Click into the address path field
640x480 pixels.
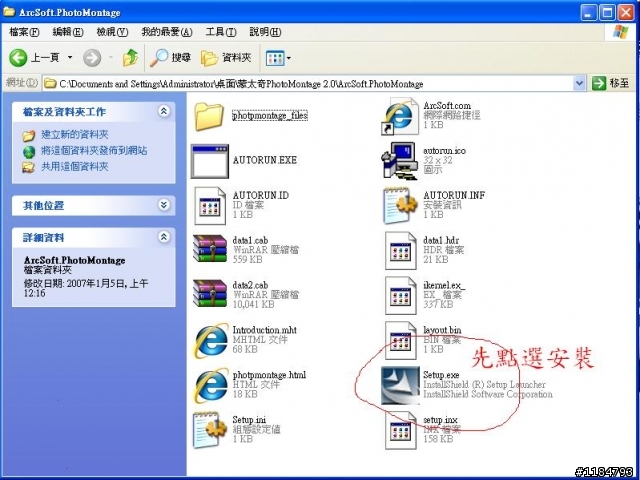[308, 84]
